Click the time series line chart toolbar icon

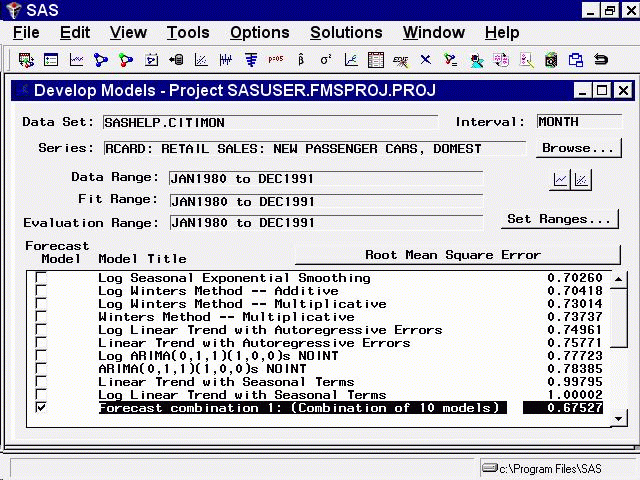(x=76, y=60)
